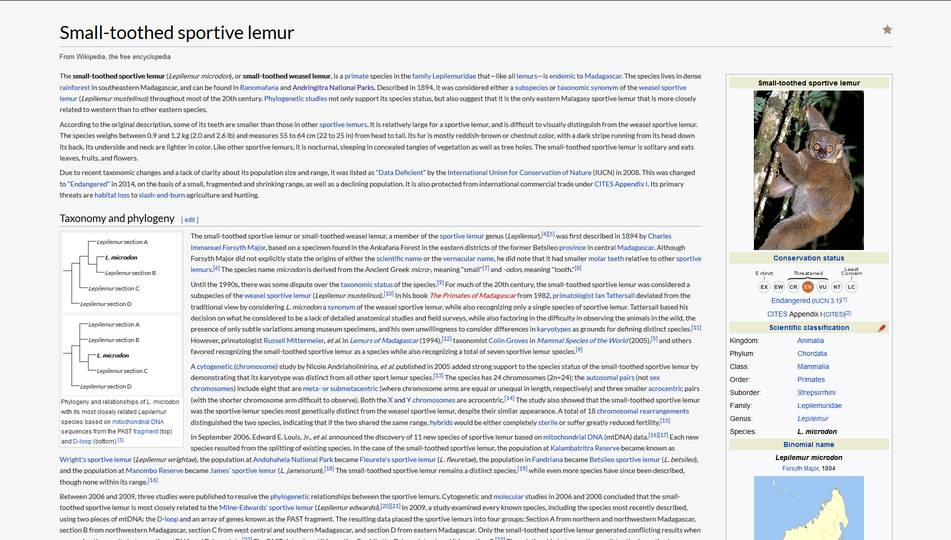Go to the Colin Groves article
The image size is (951, 540).
click(508, 340)
